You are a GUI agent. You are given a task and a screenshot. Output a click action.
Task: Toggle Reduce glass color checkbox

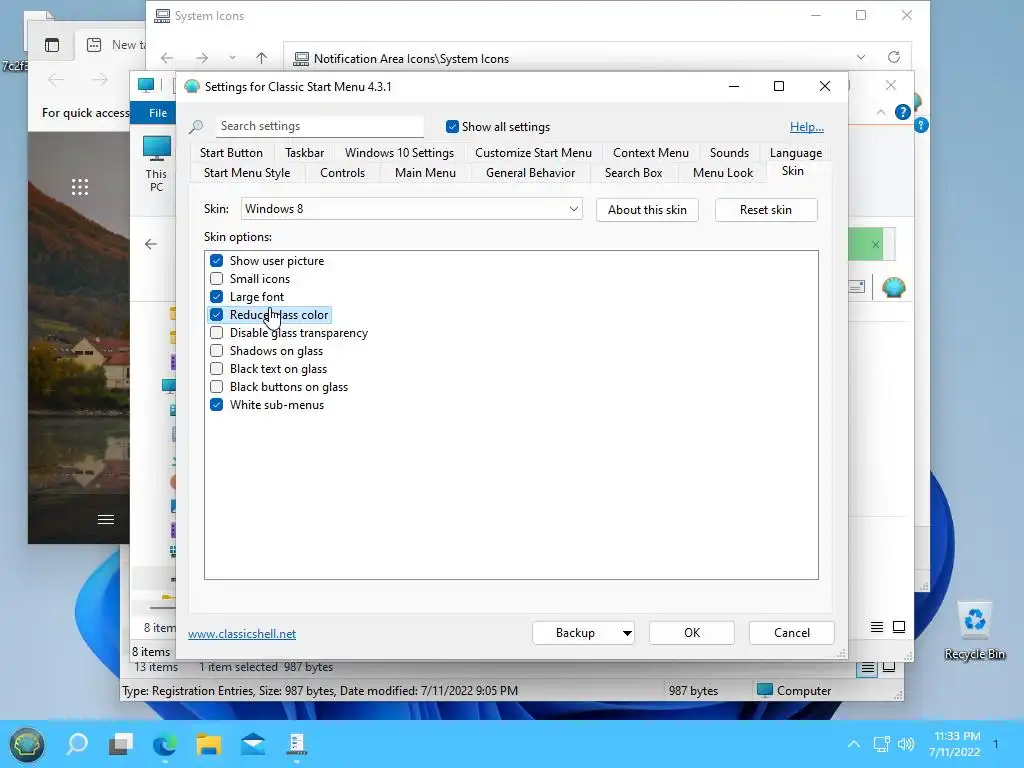217,315
